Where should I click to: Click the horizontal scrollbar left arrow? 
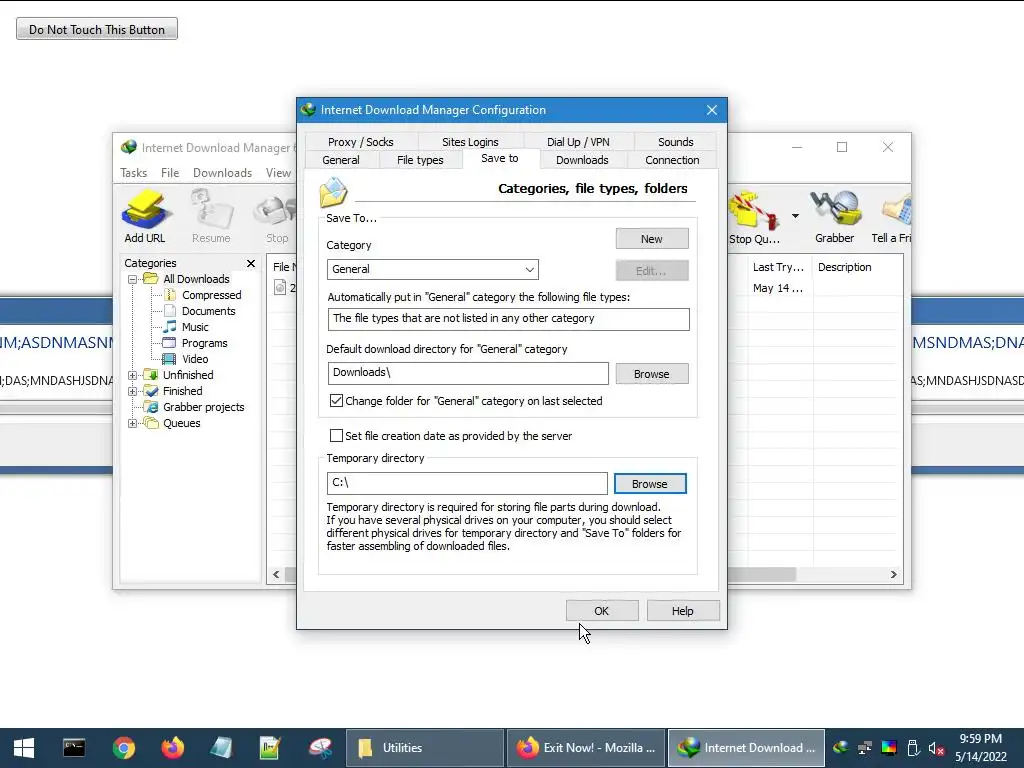click(276, 575)
